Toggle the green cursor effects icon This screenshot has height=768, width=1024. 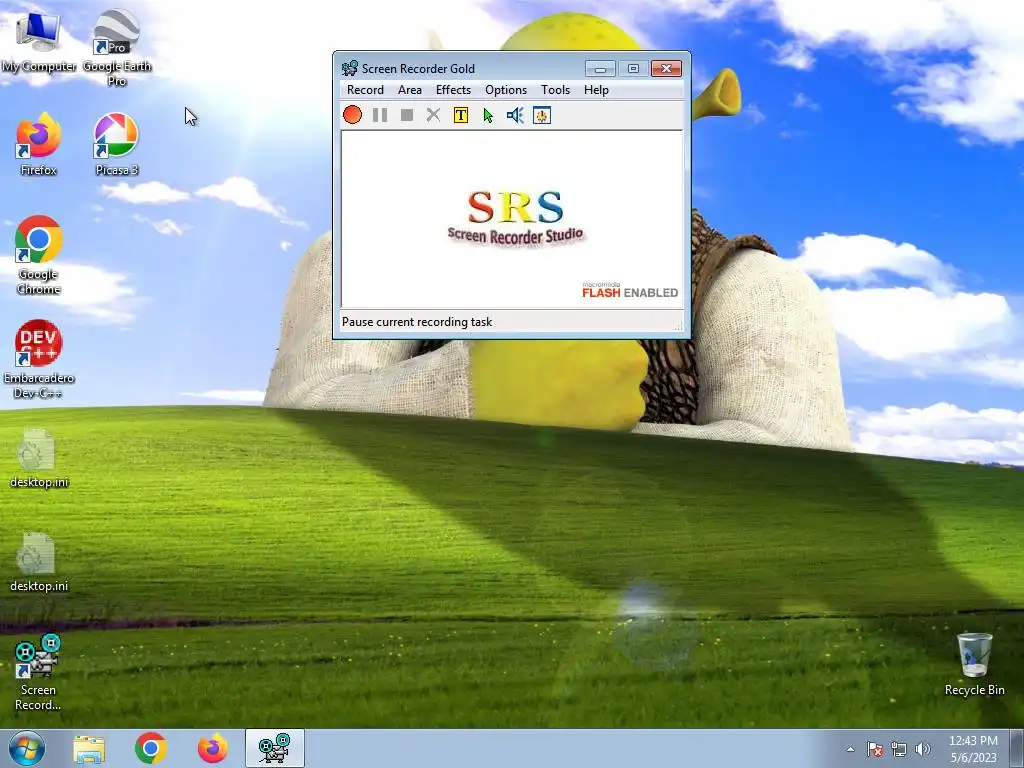coord(488,116)
